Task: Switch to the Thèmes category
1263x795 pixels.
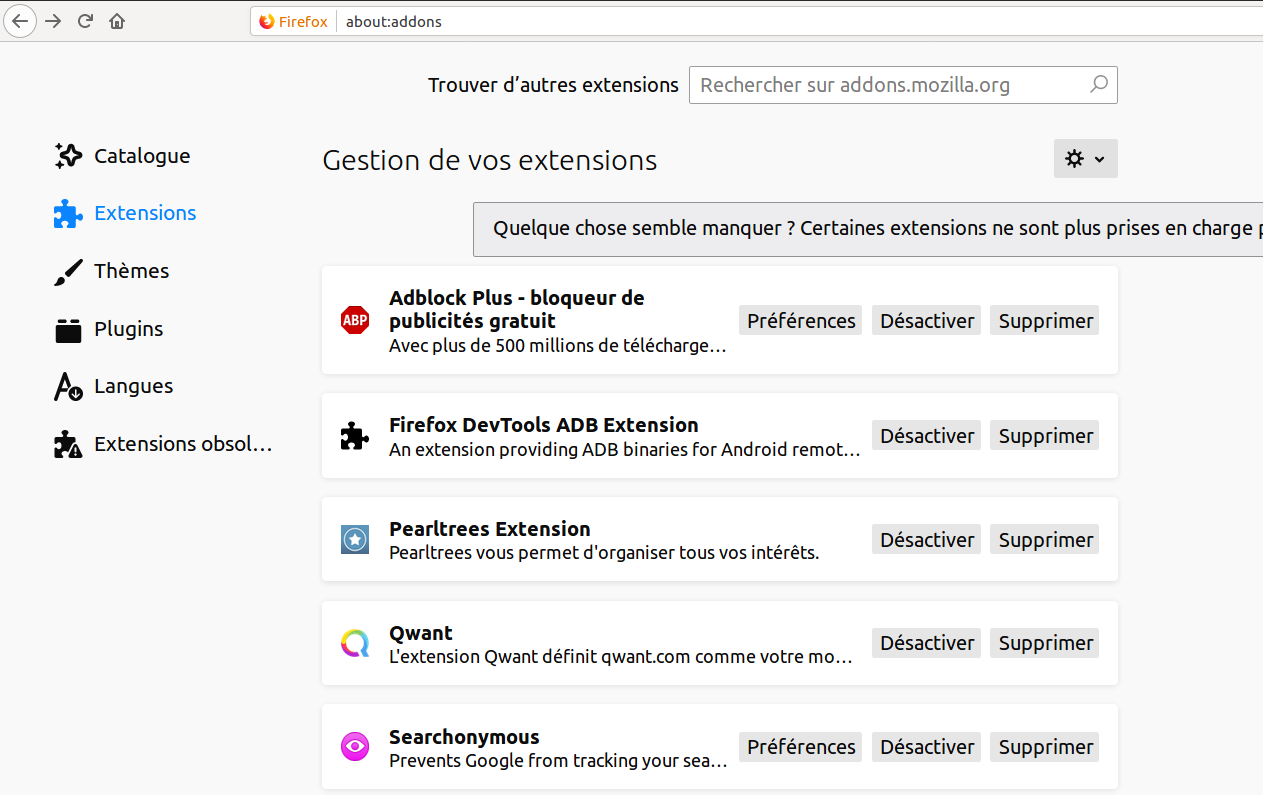Action: [131, 271]
